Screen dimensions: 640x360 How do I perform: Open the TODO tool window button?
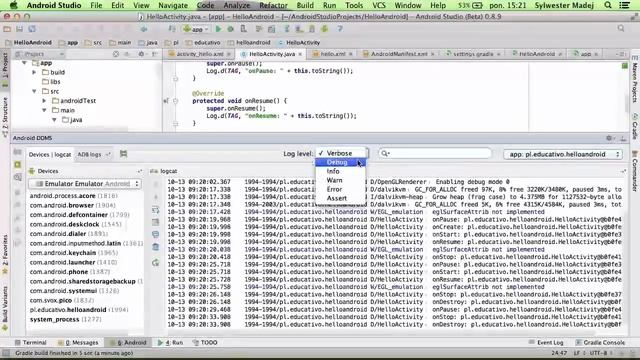click(205, 342)
